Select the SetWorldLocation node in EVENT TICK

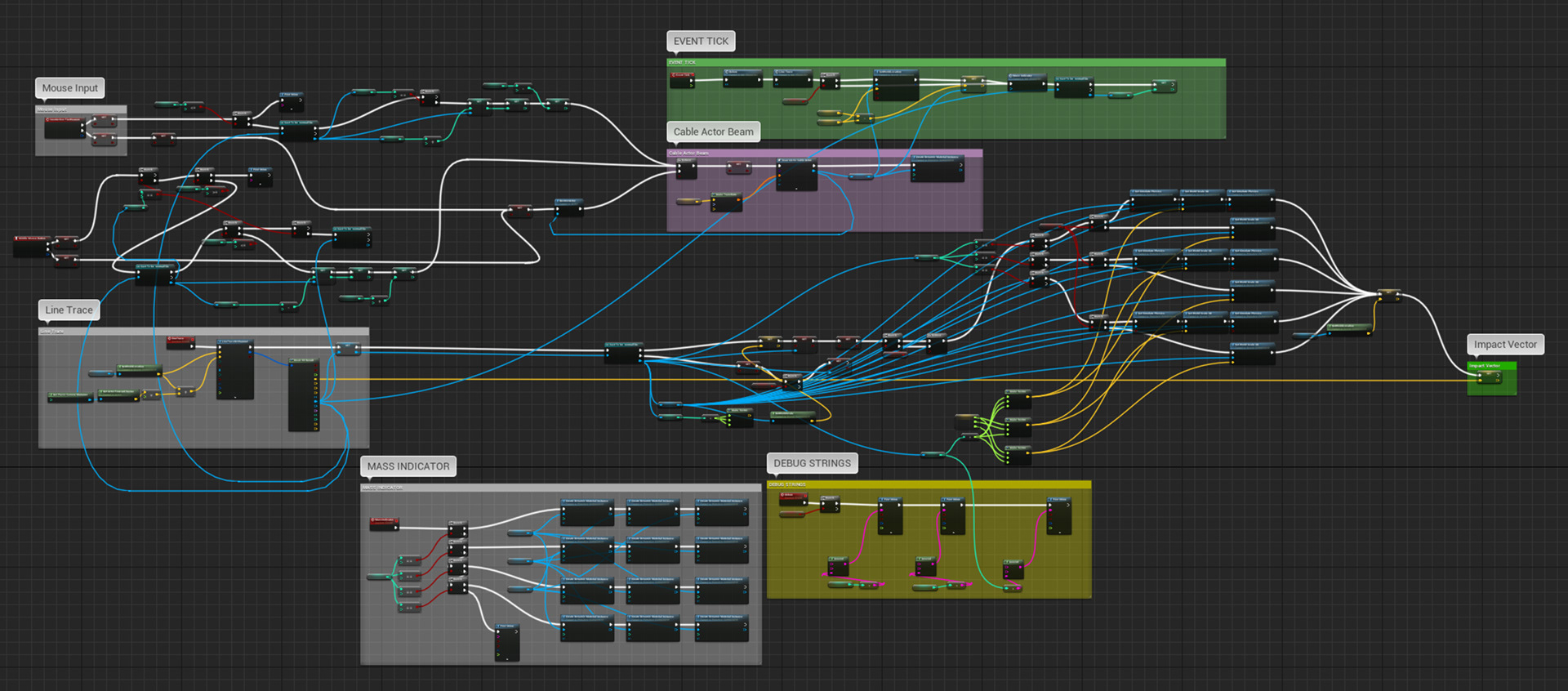click(896, 85)
